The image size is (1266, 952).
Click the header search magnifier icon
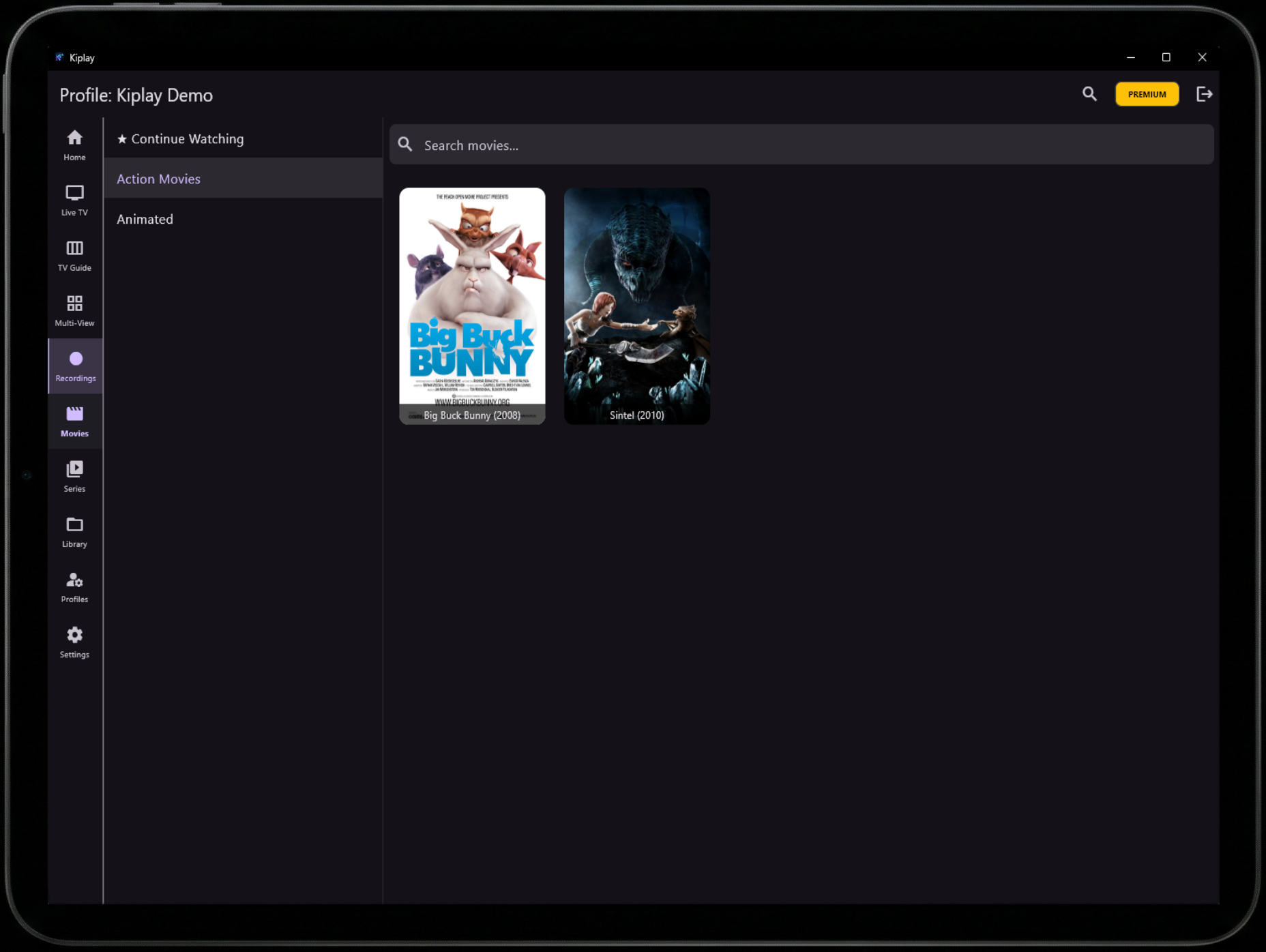click(1089, 94)
